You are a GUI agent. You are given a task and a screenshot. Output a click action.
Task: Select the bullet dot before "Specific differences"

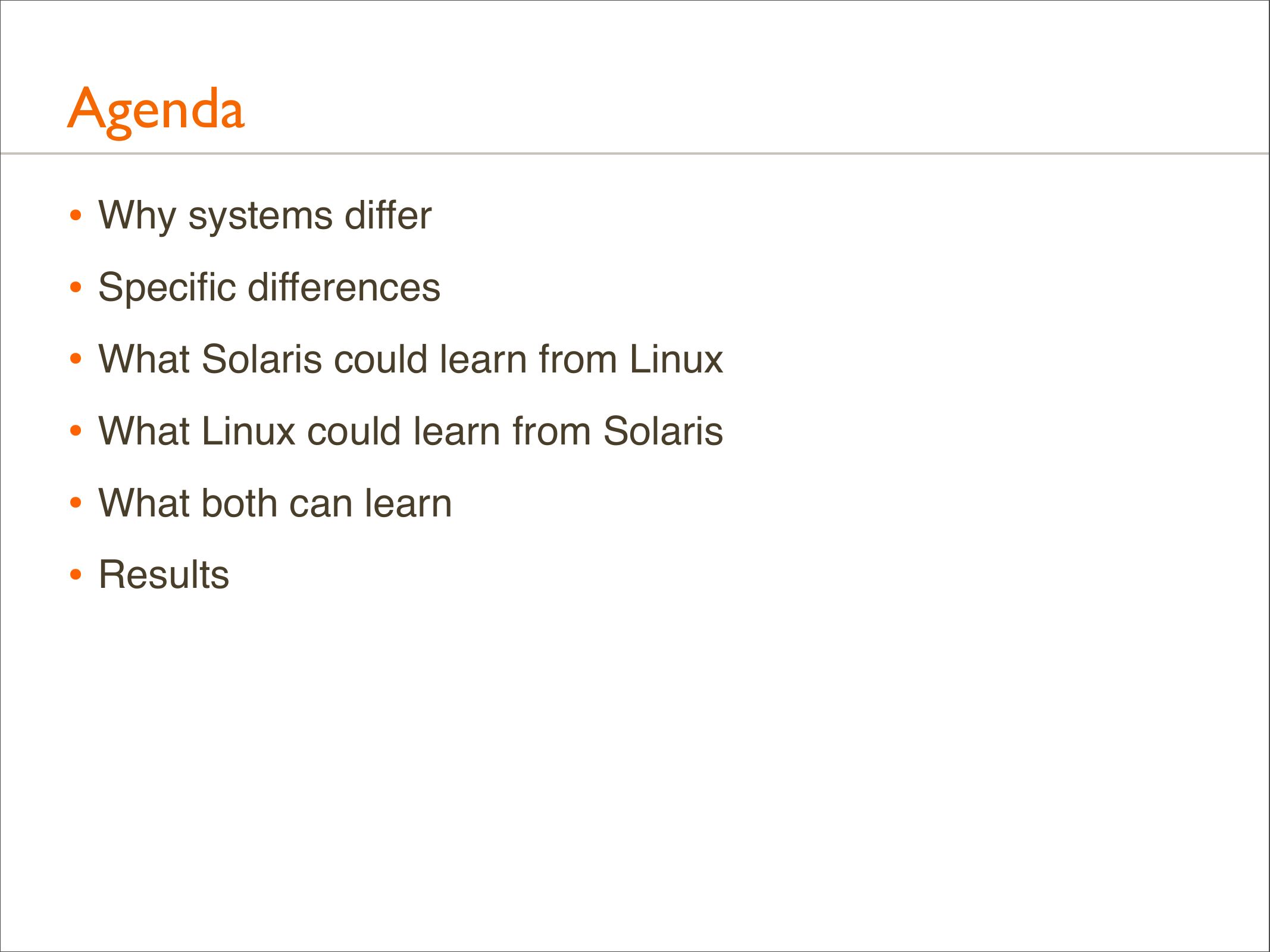click(x=75, y=288)
